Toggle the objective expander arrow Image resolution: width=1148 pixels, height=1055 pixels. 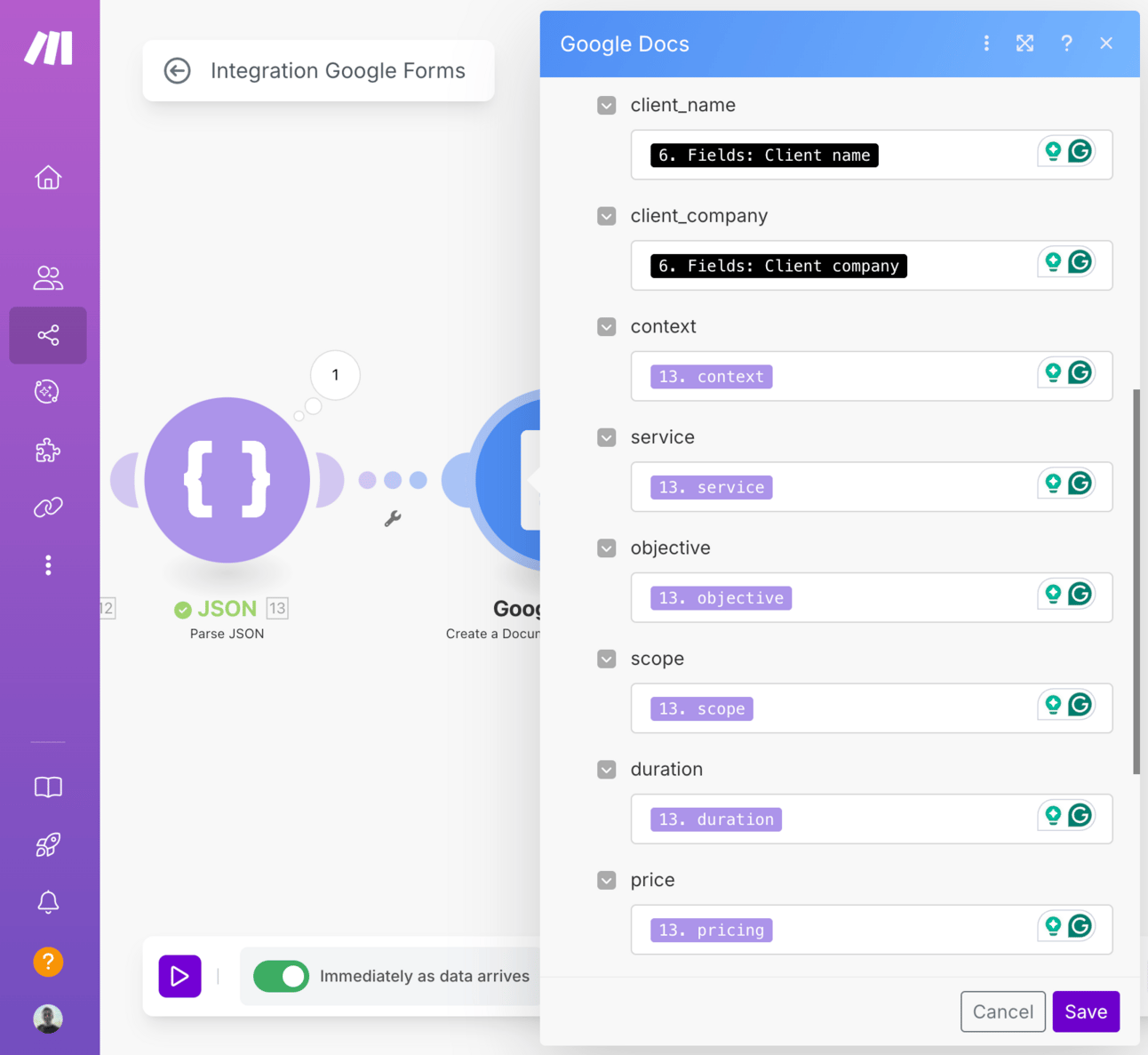point(607,548)
